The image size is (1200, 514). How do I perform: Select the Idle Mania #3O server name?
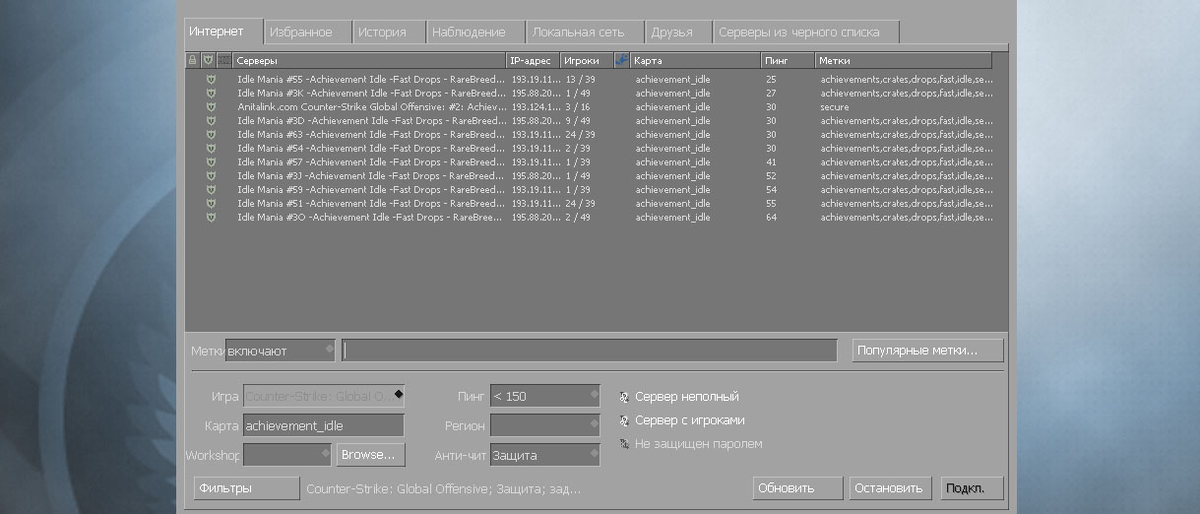pyautogui.click(x=371, y=217)
